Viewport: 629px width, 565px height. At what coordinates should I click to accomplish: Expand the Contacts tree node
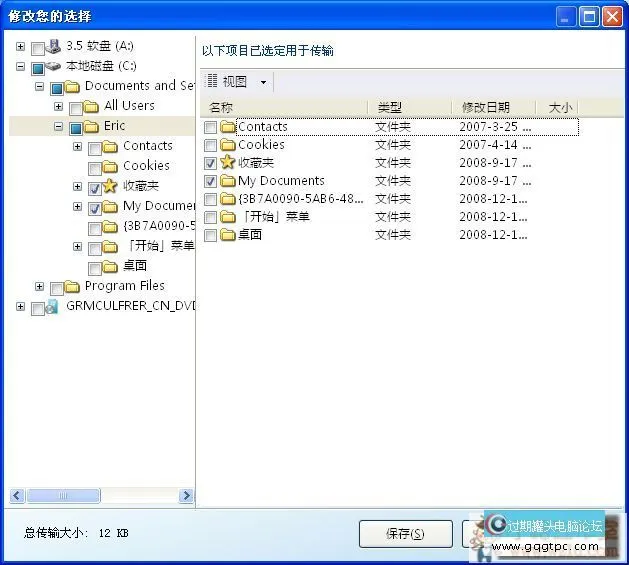pos(77,146)
